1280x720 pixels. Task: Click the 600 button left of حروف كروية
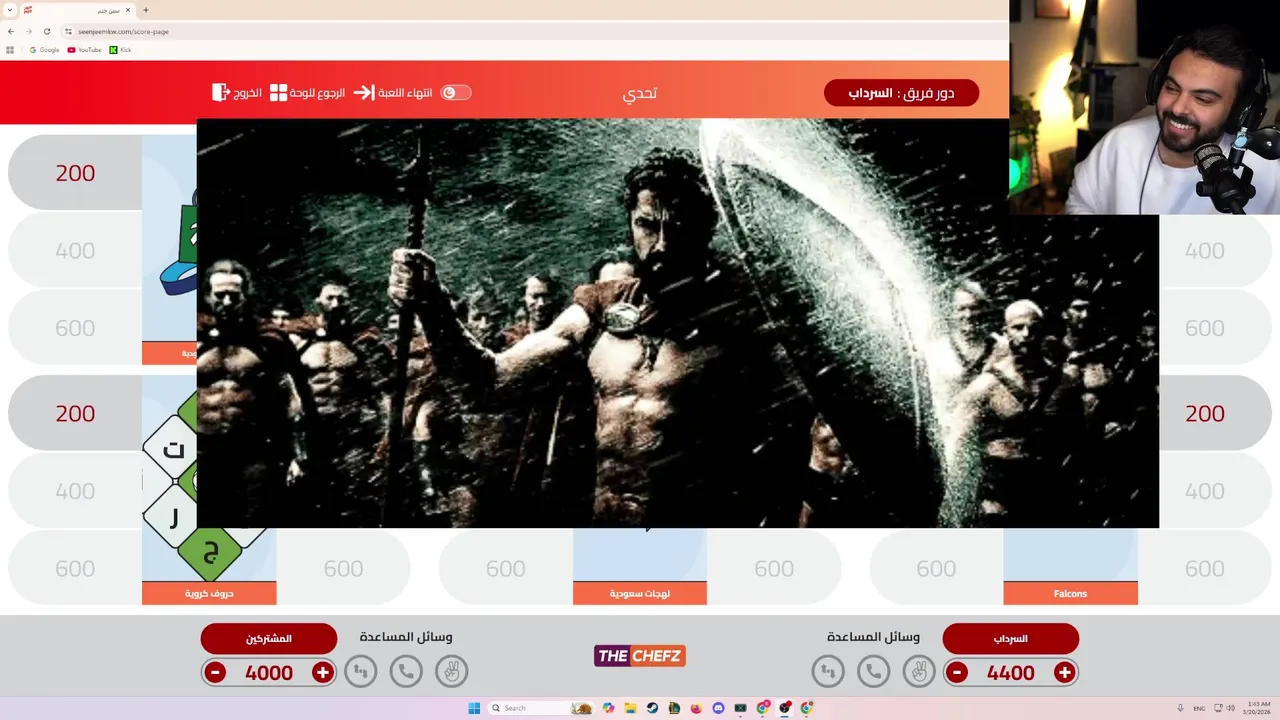click(75, 568)
